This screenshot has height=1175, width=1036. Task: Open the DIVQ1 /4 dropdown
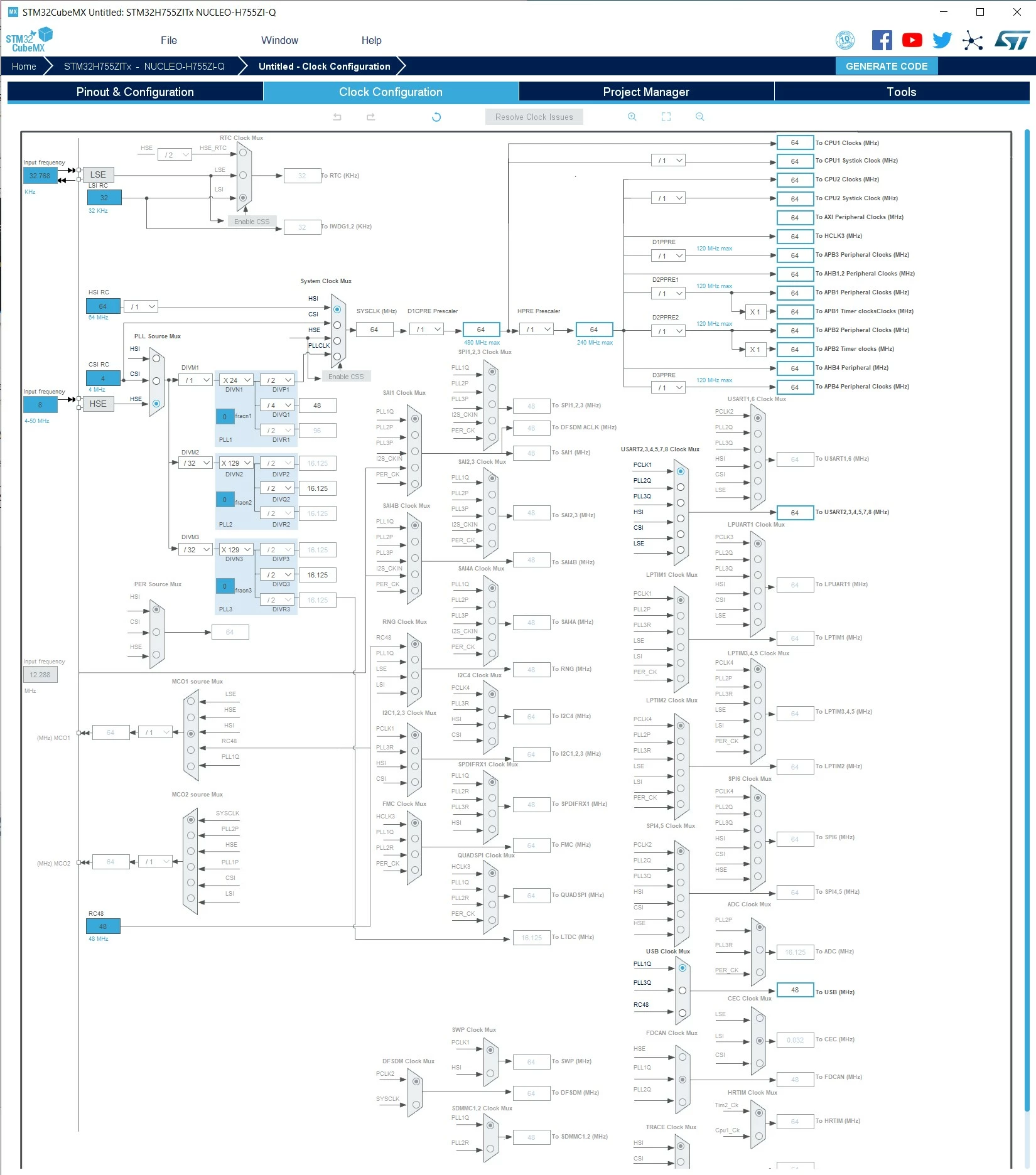point(278,405)
